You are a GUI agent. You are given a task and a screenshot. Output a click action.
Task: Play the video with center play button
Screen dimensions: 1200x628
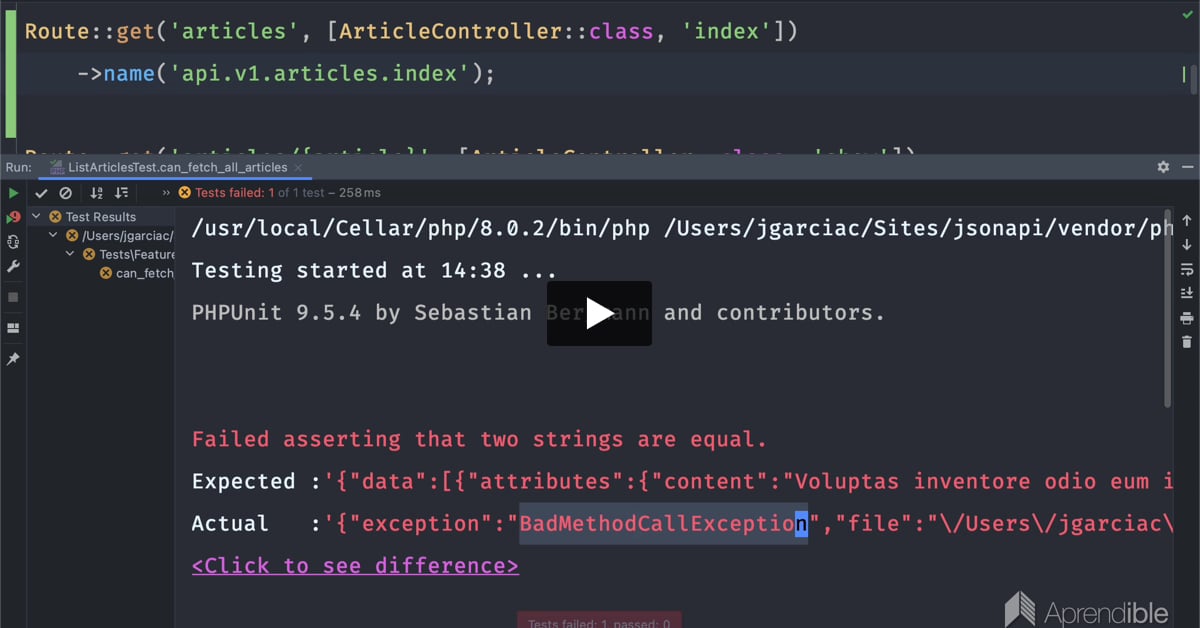tap(599, 313)
